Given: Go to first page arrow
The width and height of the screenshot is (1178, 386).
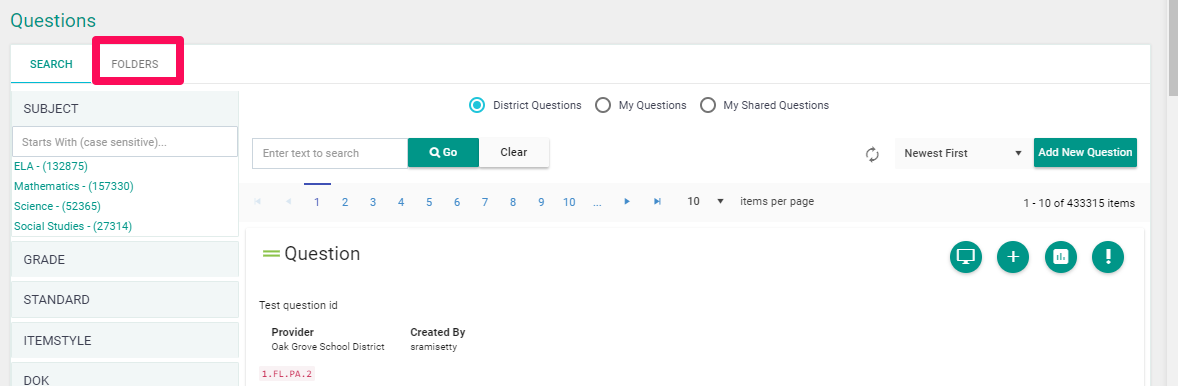Looking at the screenshot, I should [x=258, y=202].
